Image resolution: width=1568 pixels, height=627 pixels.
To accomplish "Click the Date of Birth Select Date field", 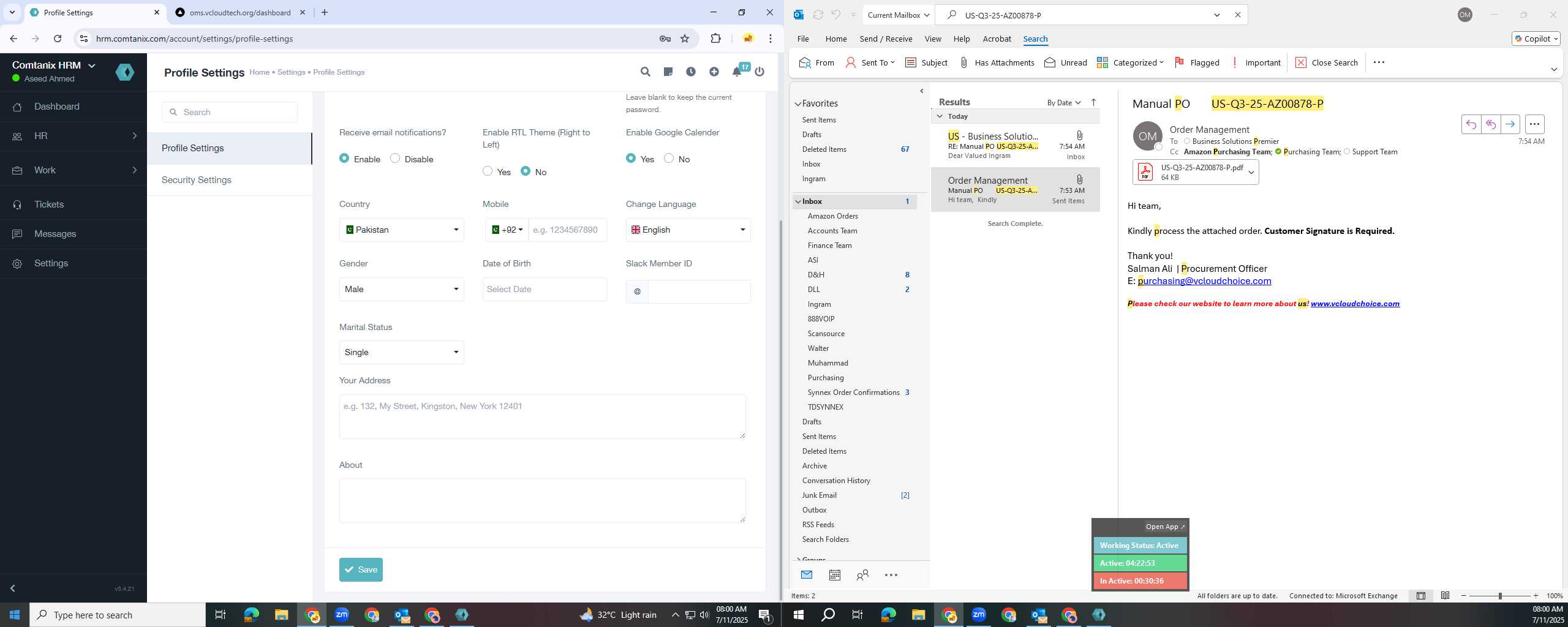I will [x=545, y=289].
